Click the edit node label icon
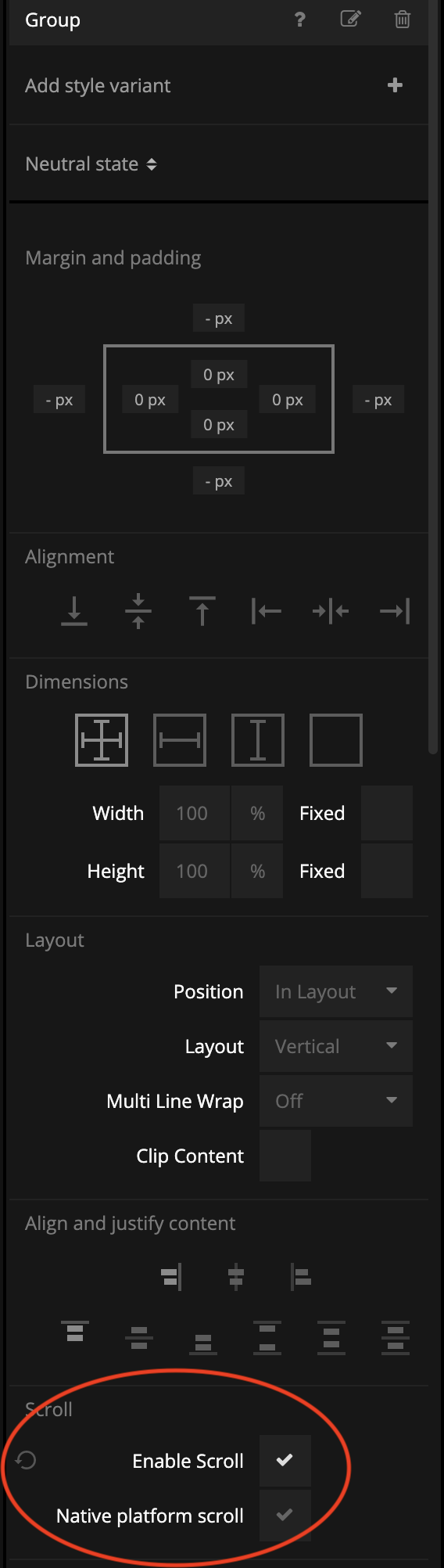 coord(351,19)
